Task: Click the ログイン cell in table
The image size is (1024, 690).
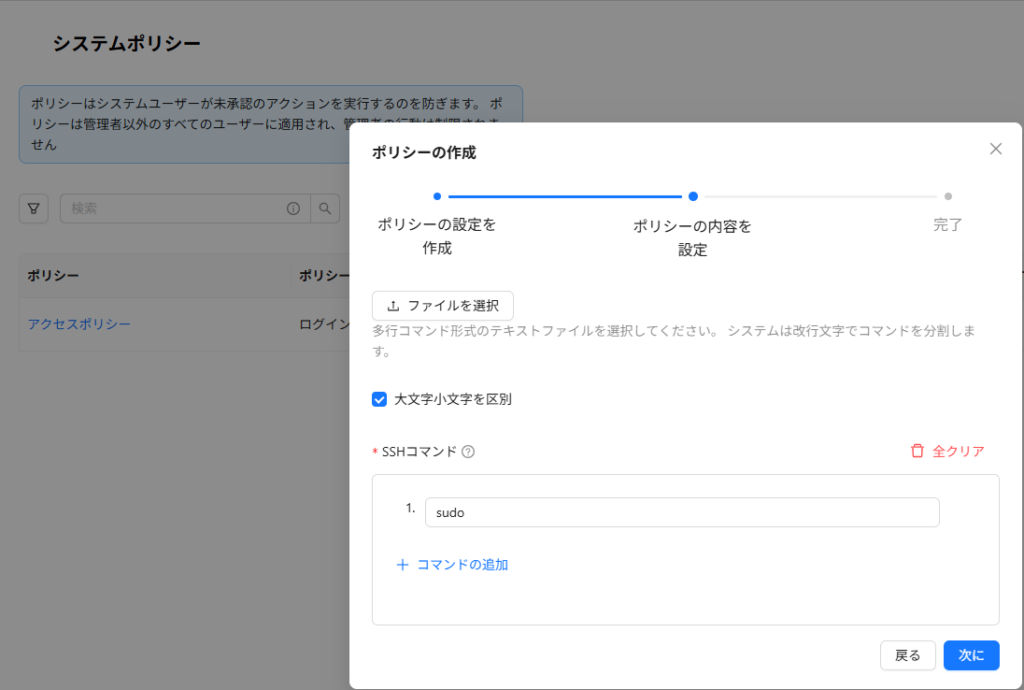Action: [x=323, y=324]
